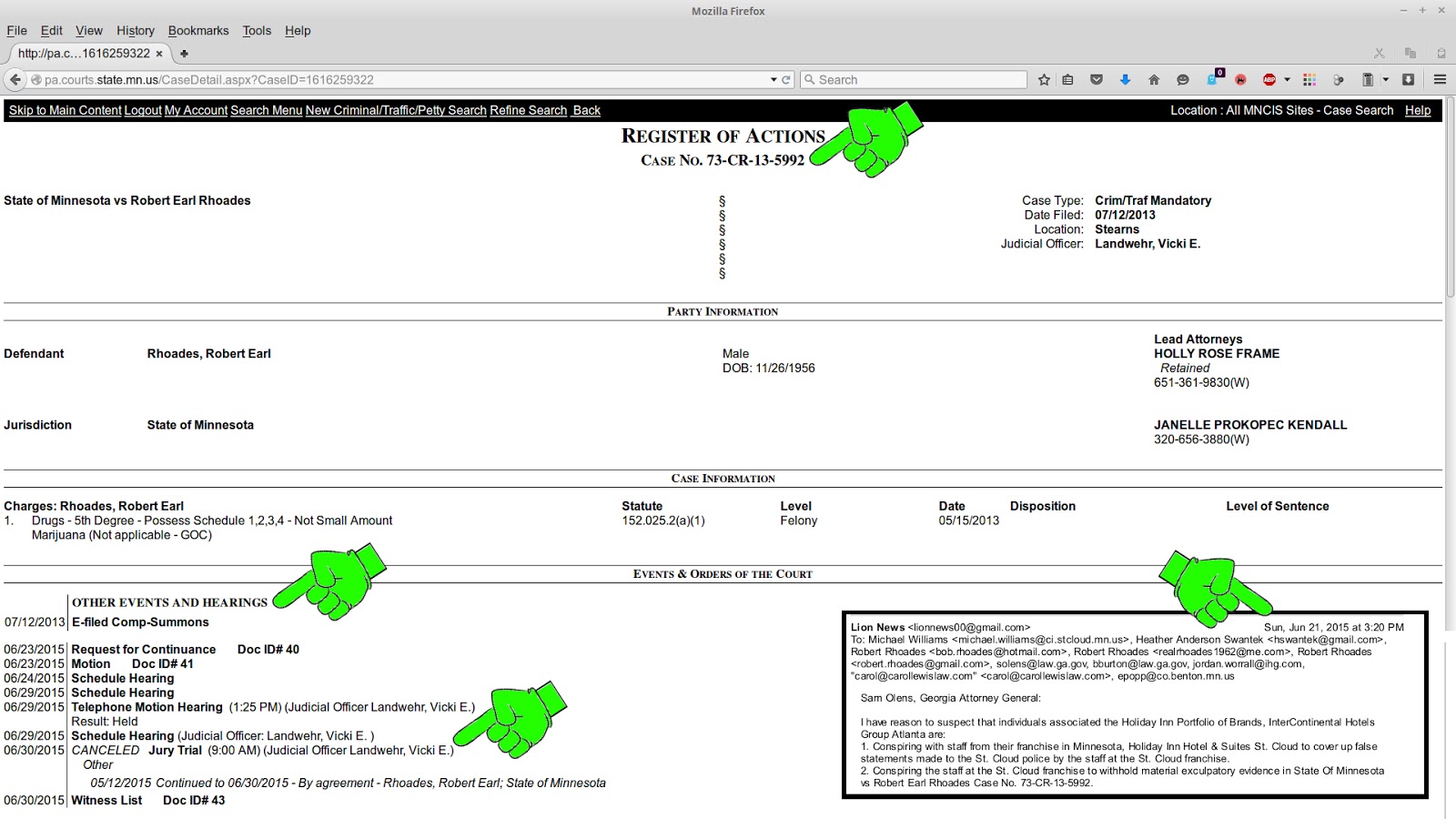Open the History menu
This screenshot has height=819, width=1456.
(136, 30)
